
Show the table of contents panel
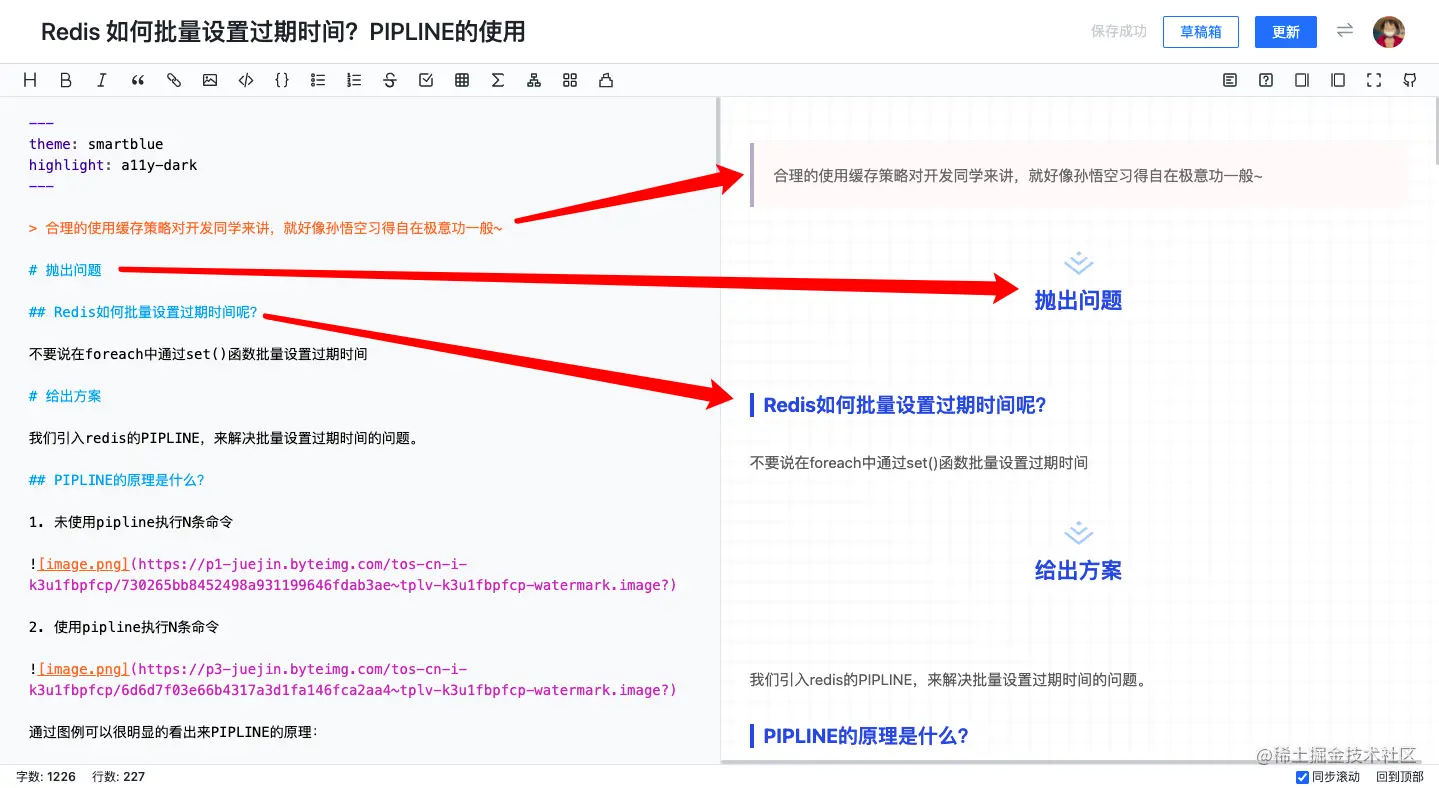pos(1230,81)
